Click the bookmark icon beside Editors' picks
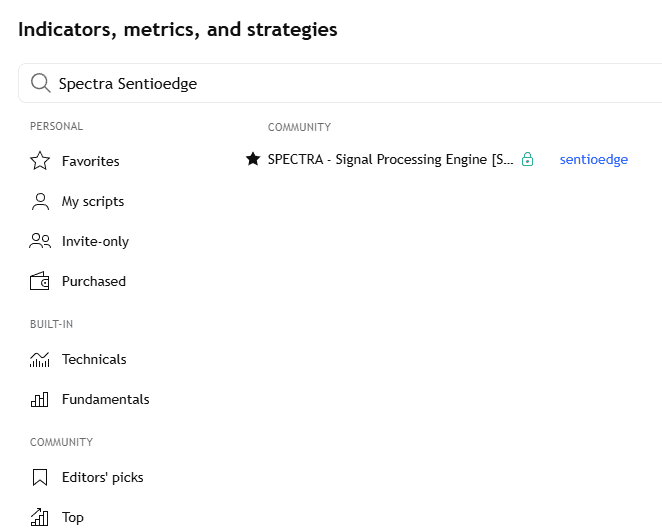The width and height of the screenshot is (662, 532). [40, 477]
